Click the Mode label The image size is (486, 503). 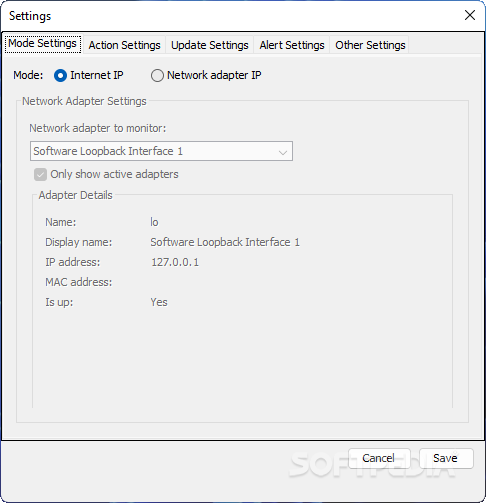[28, 75]
